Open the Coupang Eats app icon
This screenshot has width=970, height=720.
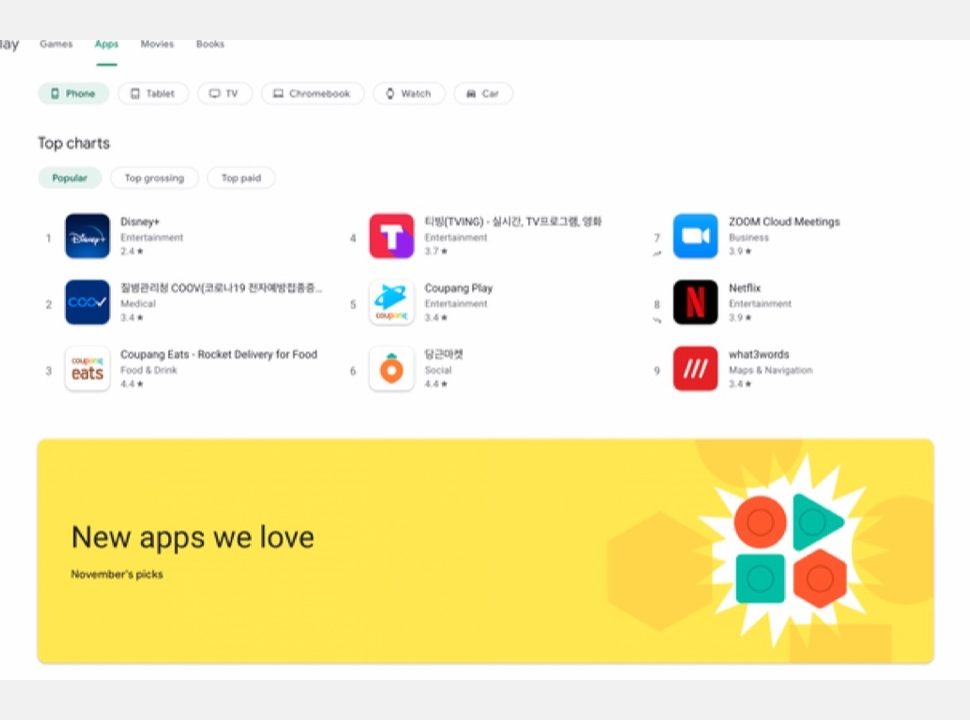click(x=87, y=369)
